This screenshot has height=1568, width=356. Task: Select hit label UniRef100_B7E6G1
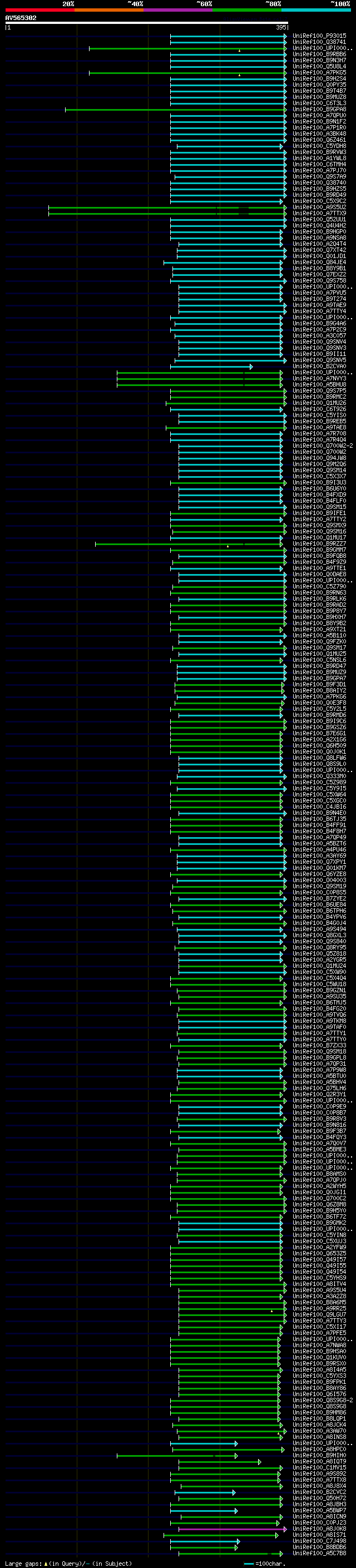click(x=319, y=734)
